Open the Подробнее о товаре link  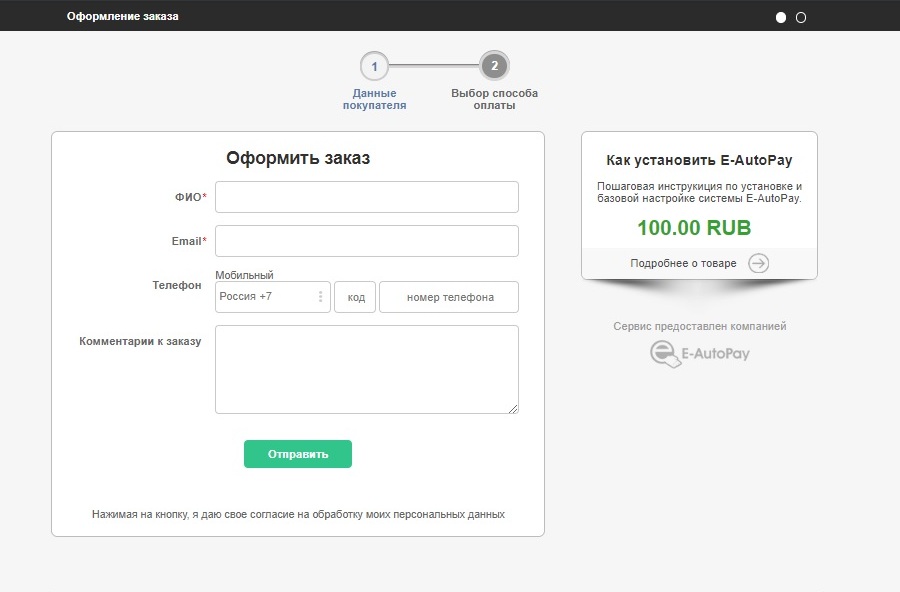683,264
